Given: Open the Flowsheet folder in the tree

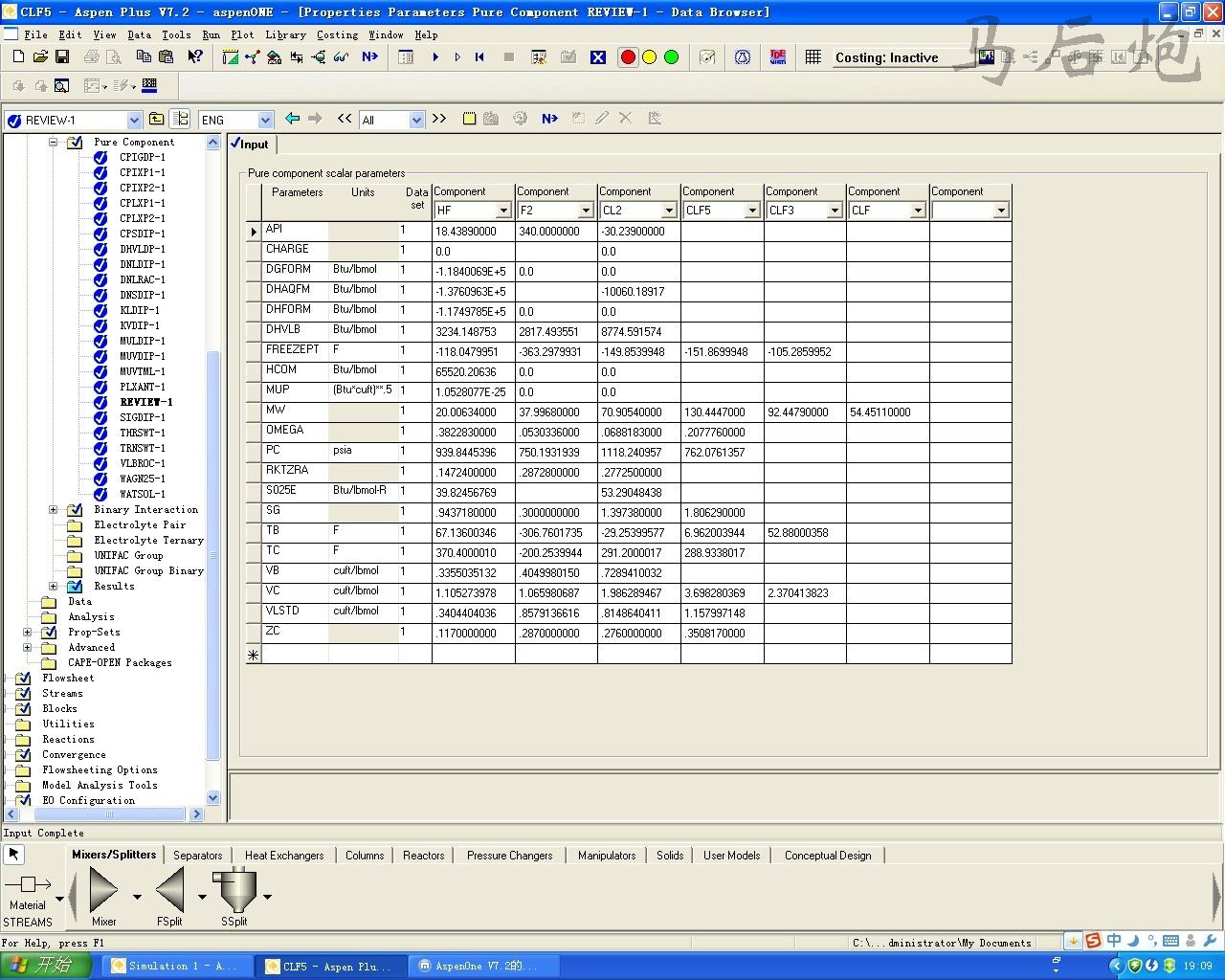Looking at the screenshot, I should pyautogui.click(x=67, y=678).
